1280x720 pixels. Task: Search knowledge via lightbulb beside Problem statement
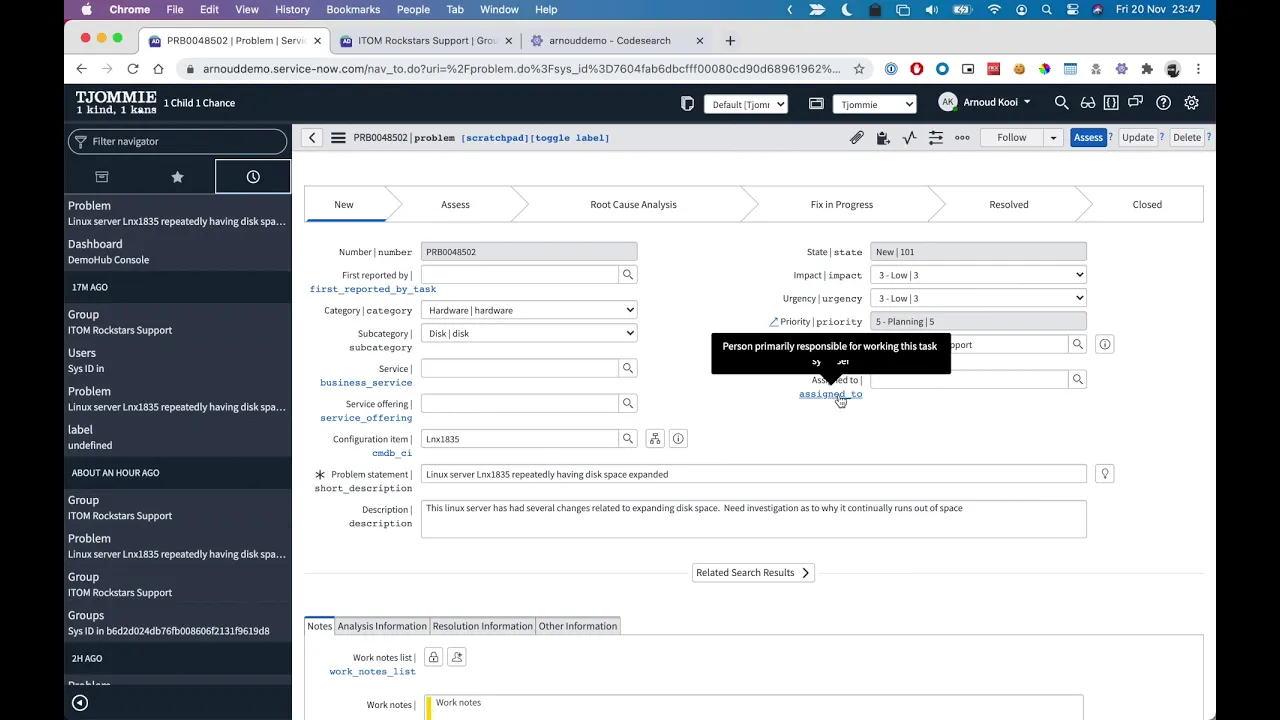tap(1104, 473)
